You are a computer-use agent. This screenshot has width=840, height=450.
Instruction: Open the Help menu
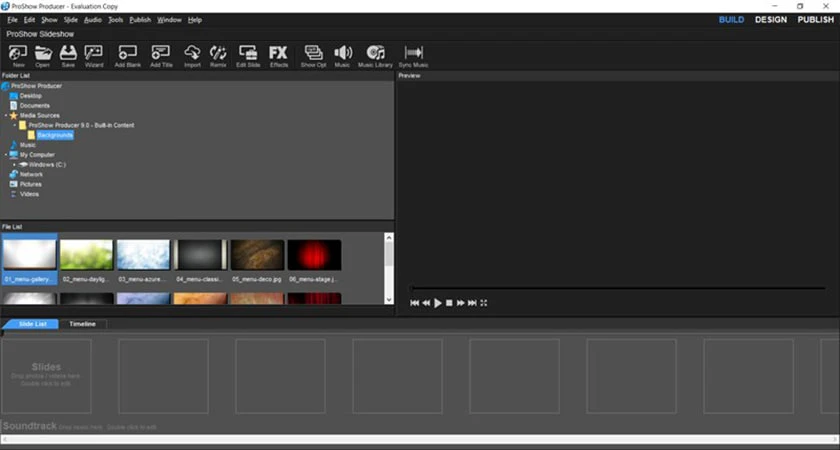(x=195, y=20)
